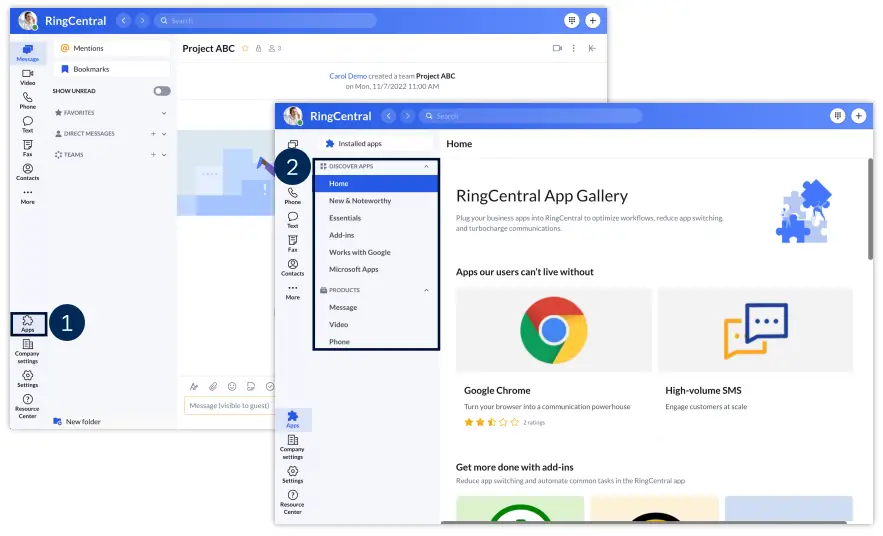The image size is (883, 536).
Task: Click the message input box
Action: (x=229, y=405)
